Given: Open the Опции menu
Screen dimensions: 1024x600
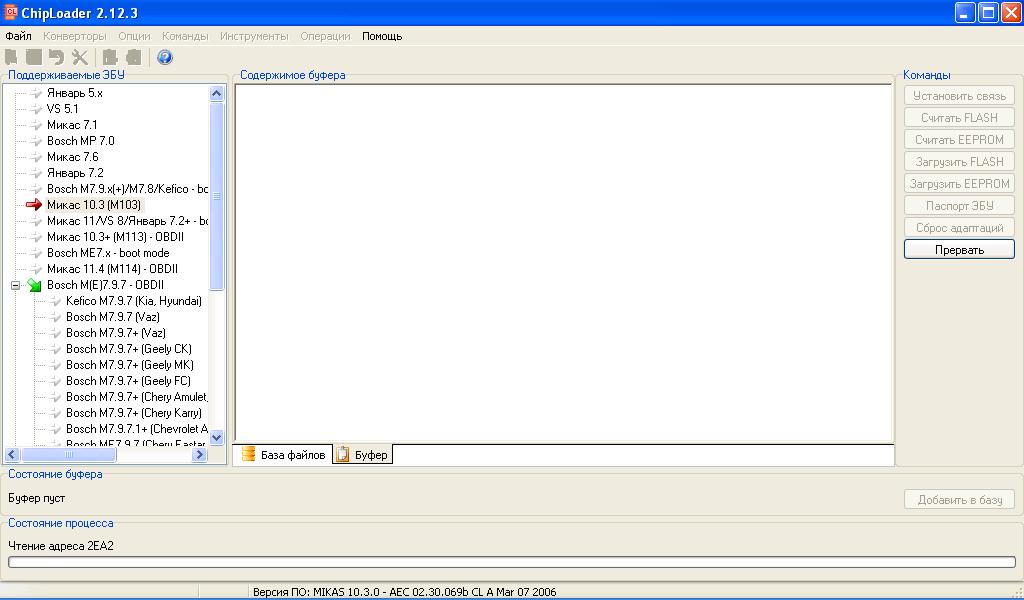Looking at the screenshot, I should point(134,36).
